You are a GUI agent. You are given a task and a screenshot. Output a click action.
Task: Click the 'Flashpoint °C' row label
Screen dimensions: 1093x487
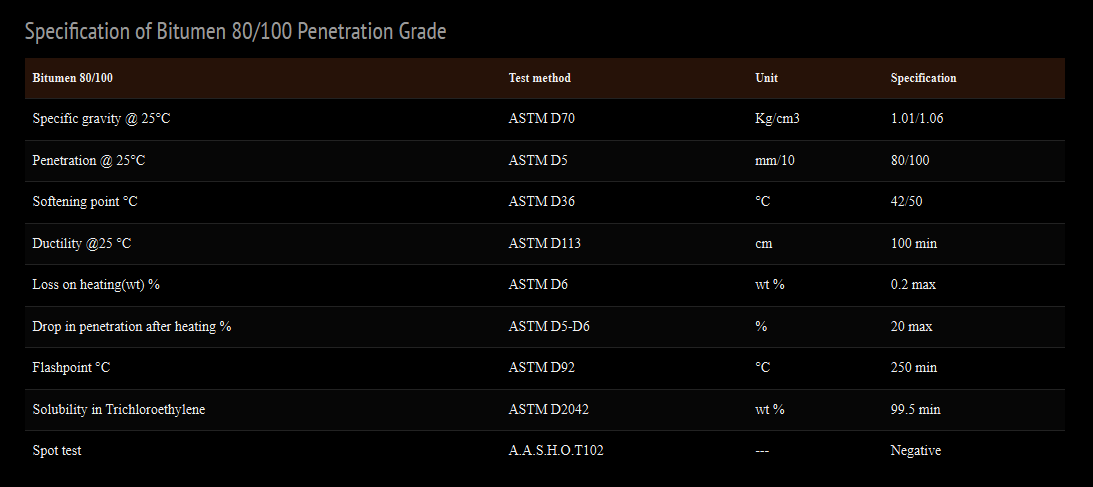(71, 368)
